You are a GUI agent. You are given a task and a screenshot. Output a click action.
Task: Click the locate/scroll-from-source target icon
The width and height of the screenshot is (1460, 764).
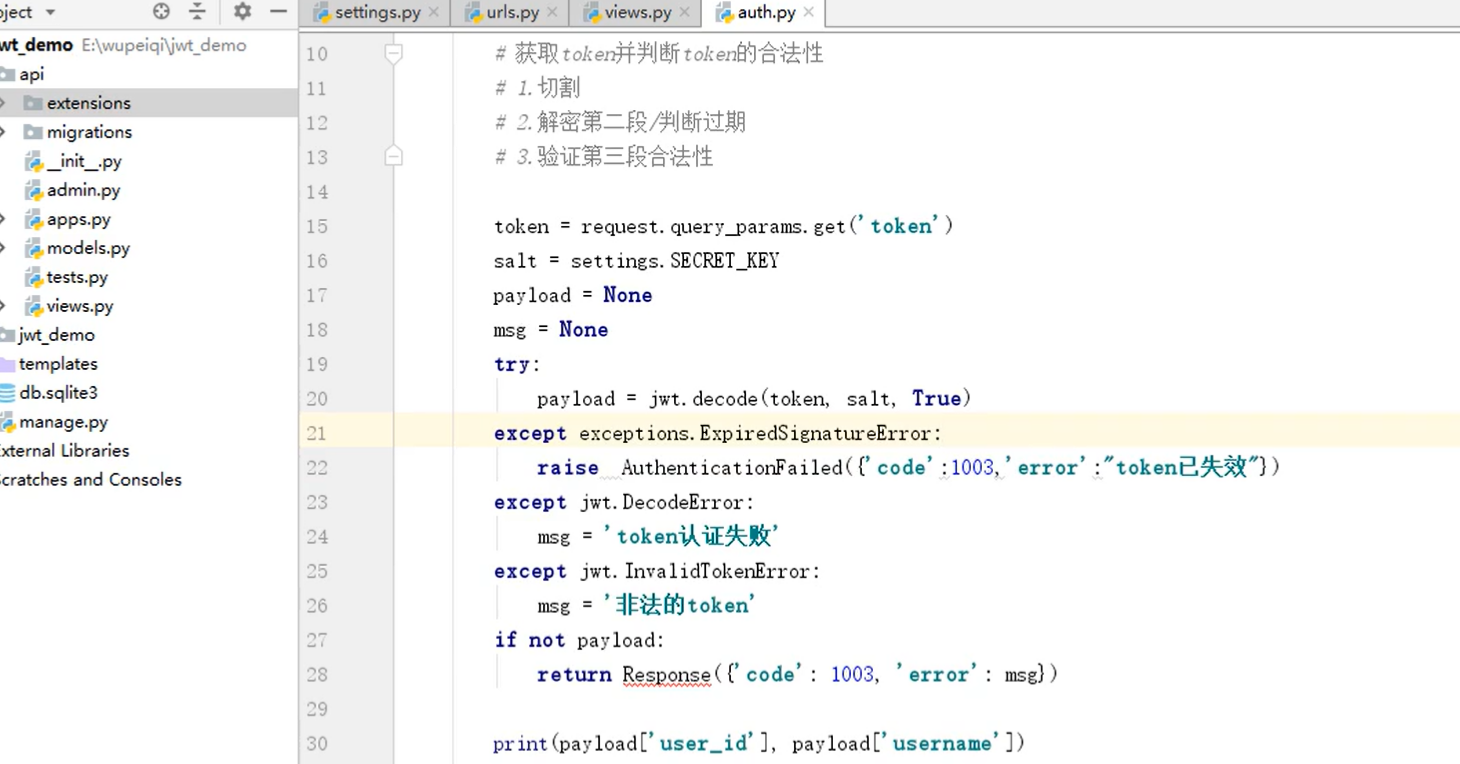click(161, 12)
